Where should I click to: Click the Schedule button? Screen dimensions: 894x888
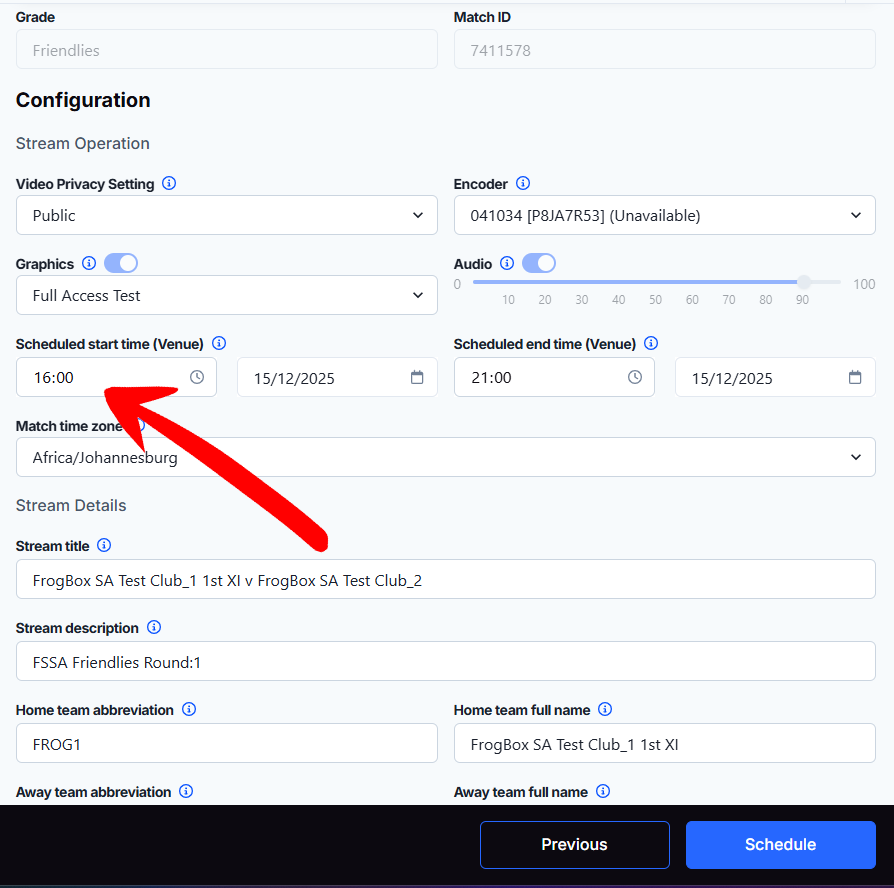pyautogui.click(x=780, y=845)
